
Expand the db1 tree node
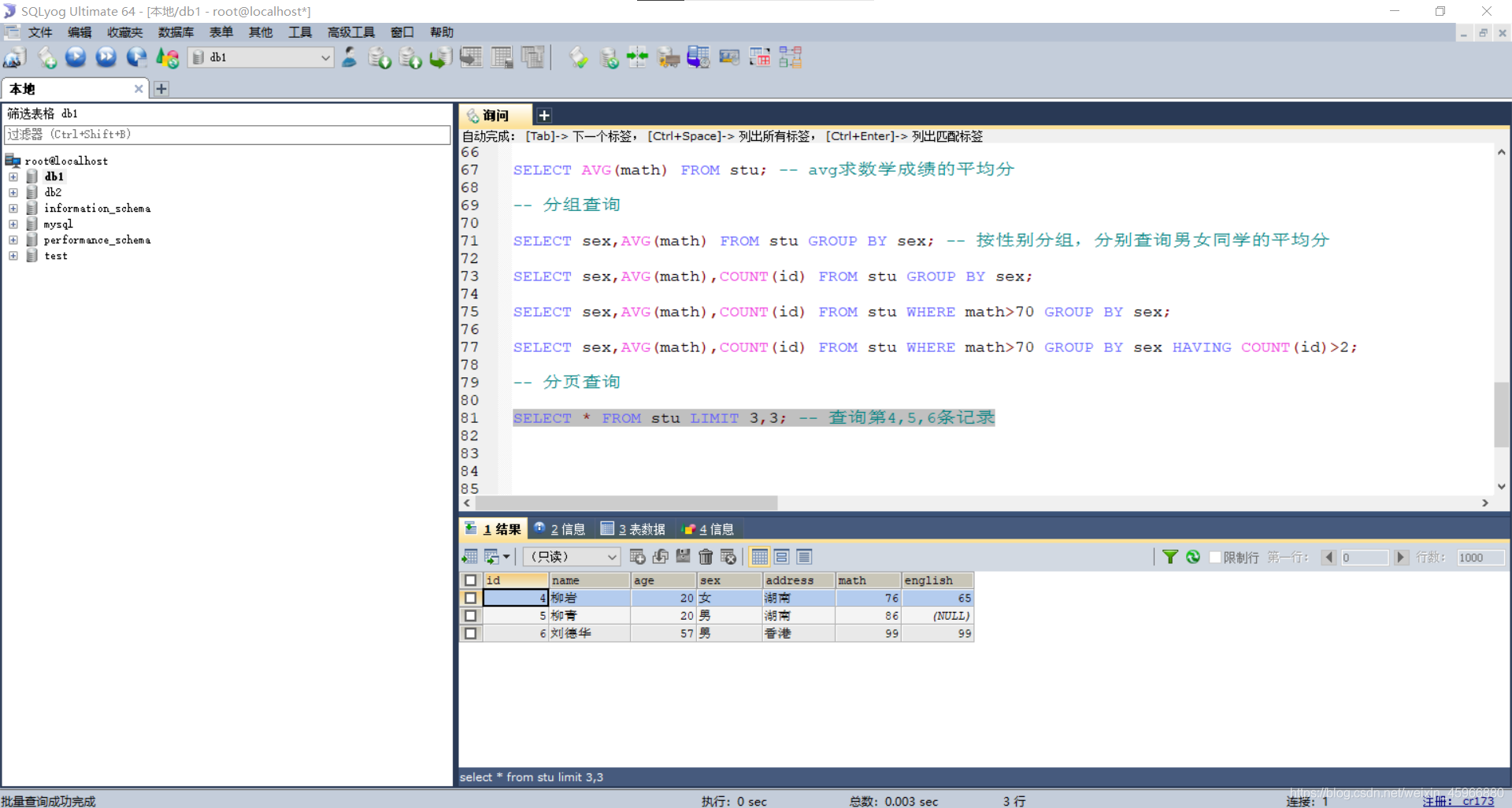coord(13,176)
